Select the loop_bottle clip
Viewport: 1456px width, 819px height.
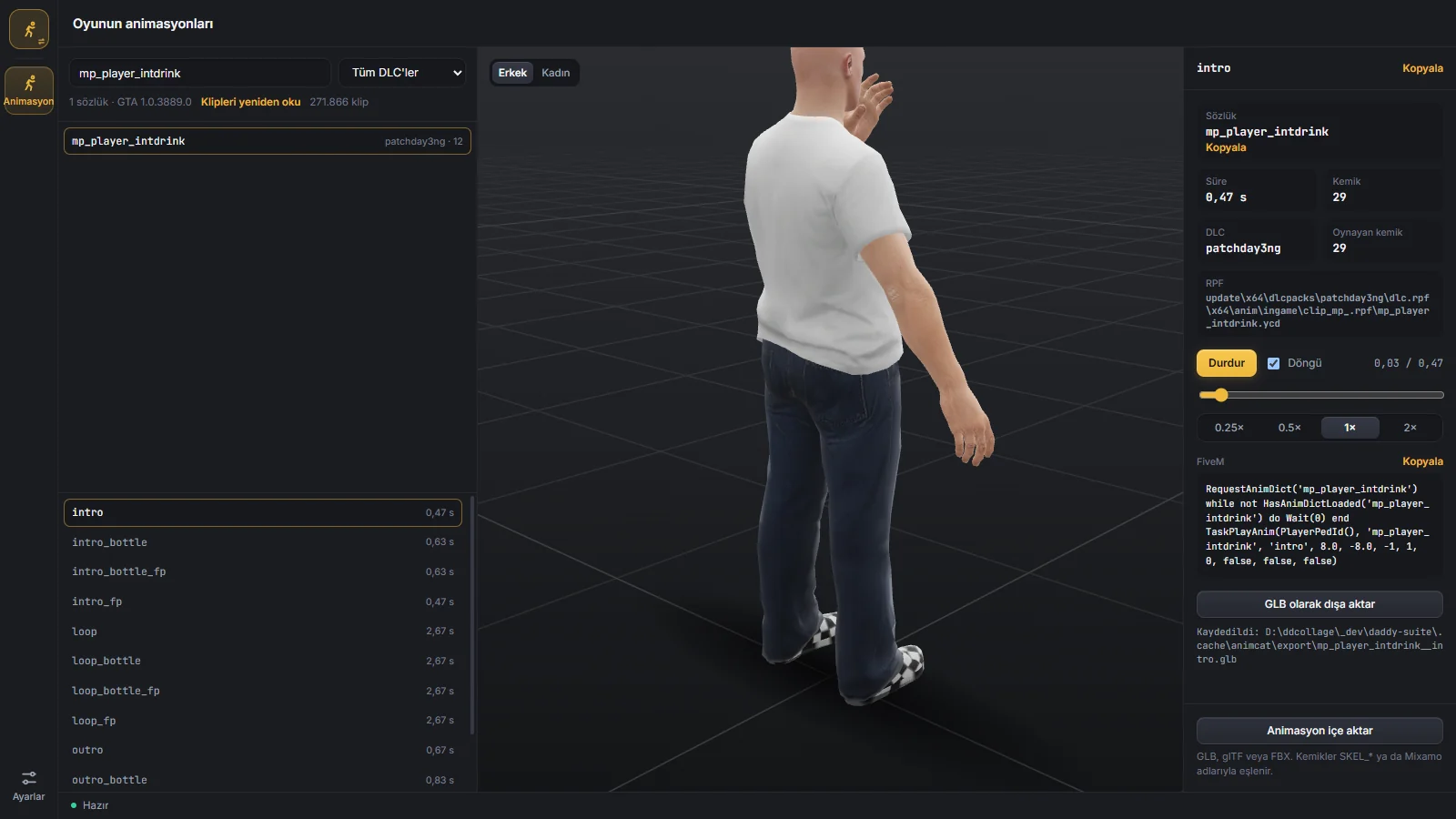263,661
